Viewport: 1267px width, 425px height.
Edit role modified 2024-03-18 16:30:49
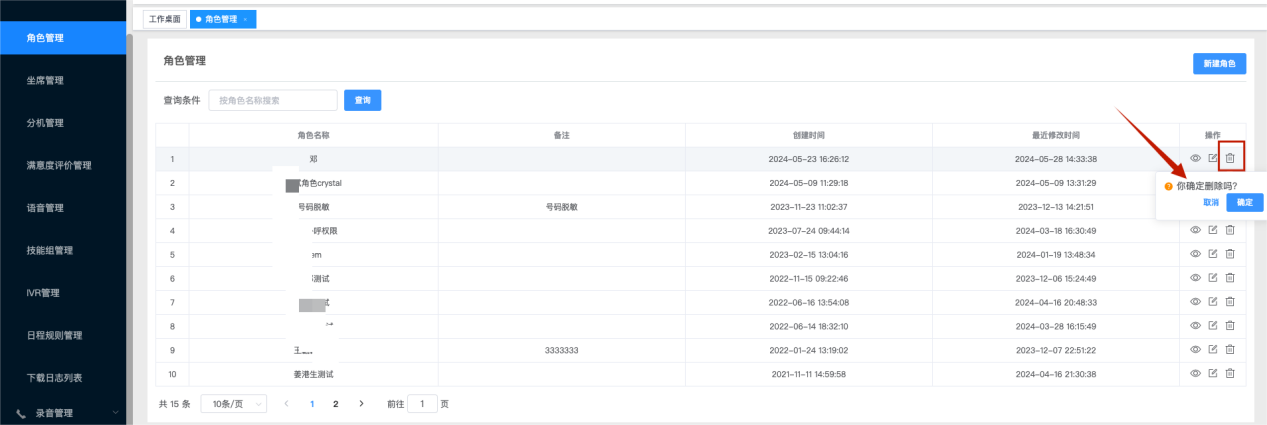click(1213, 230)
